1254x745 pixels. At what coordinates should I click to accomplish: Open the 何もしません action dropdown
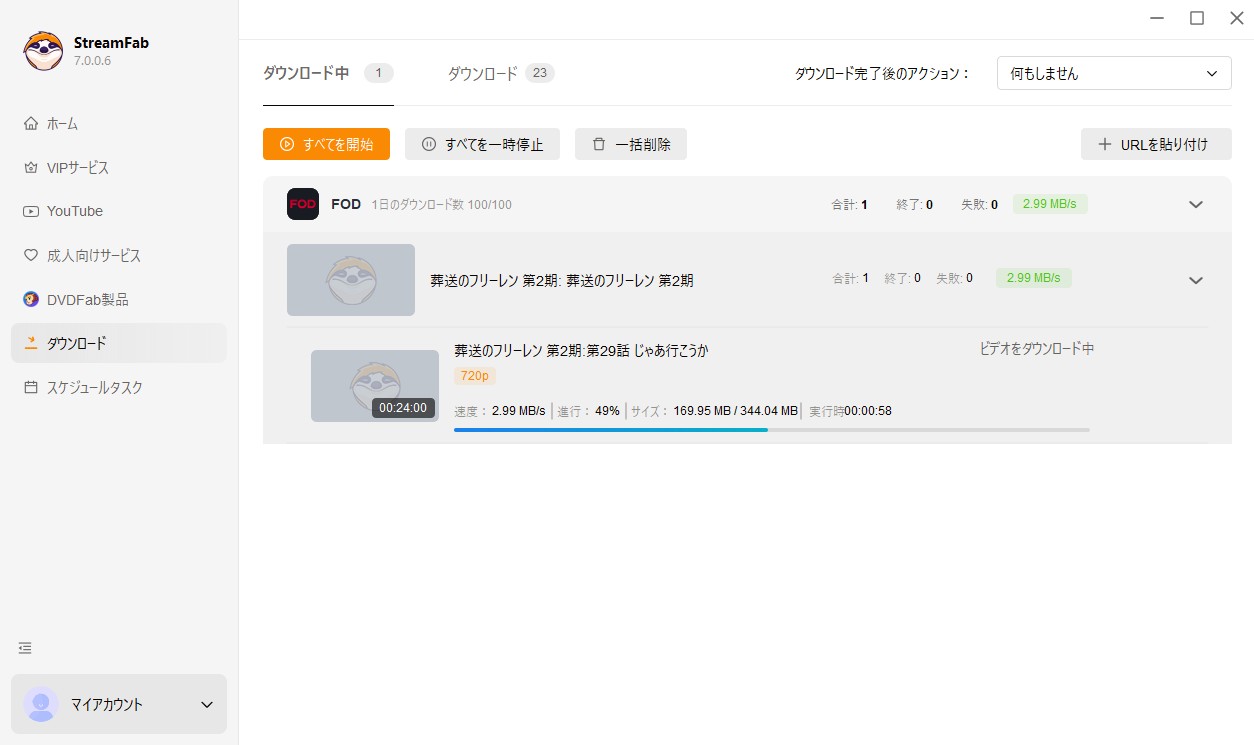1113,72
